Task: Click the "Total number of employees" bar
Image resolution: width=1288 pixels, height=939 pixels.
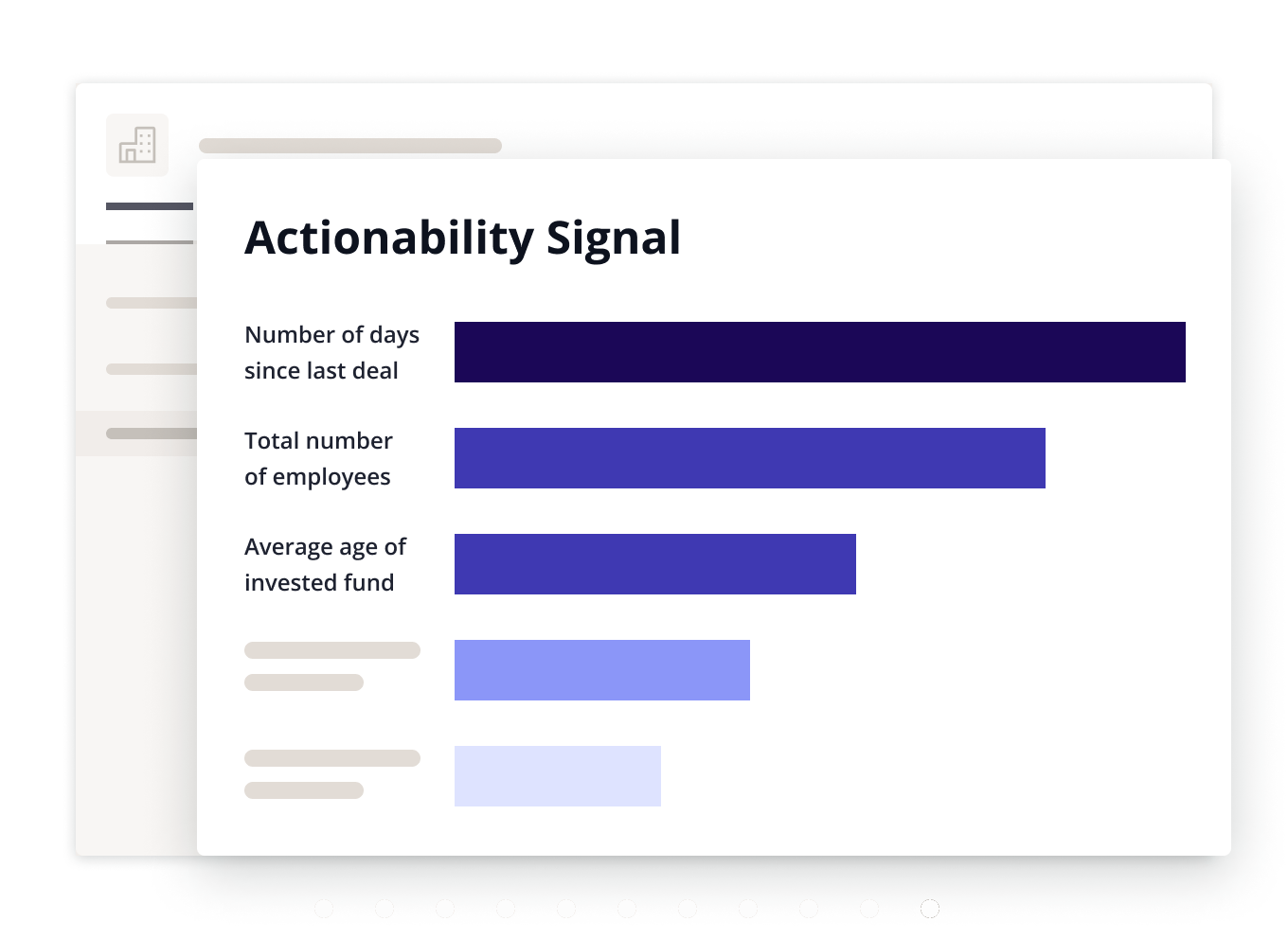Action: pyautogui.click(x=749, y=458)
